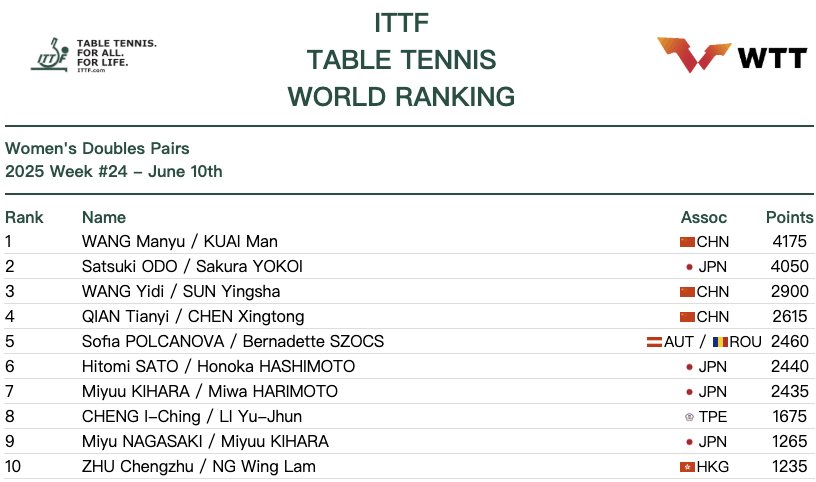This screenshot has height=482, width=816.
Task: Click the Name column header
Action: [104, 217]
